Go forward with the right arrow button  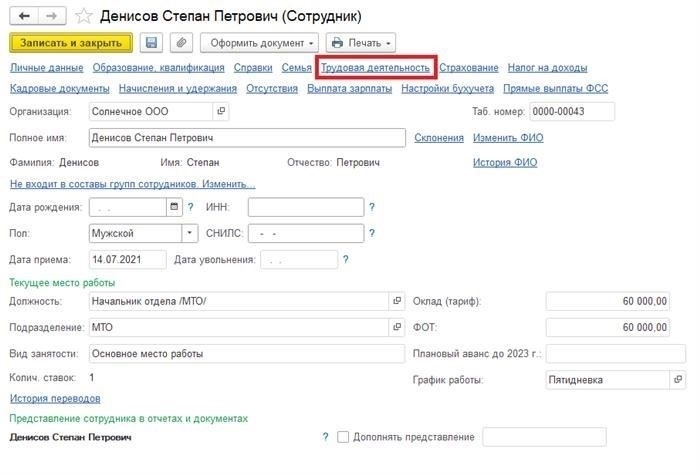(52, 16)
